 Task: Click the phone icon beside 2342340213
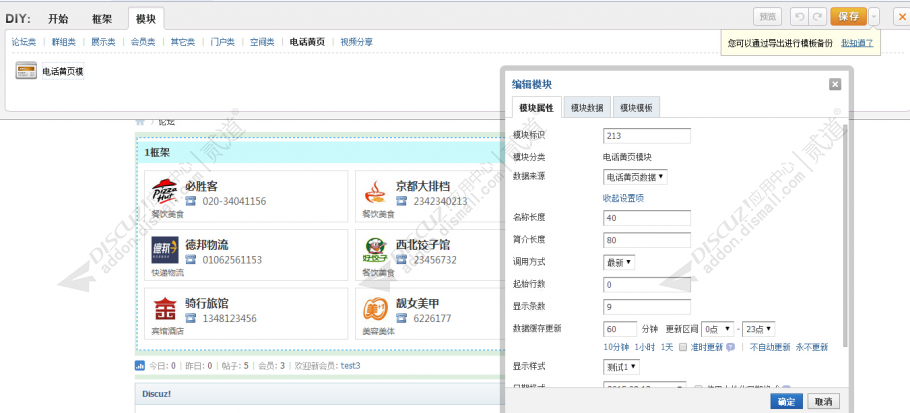coord(402,201)
